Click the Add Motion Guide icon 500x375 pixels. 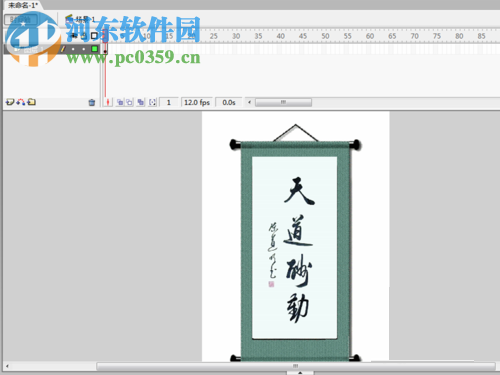[21, 102]
